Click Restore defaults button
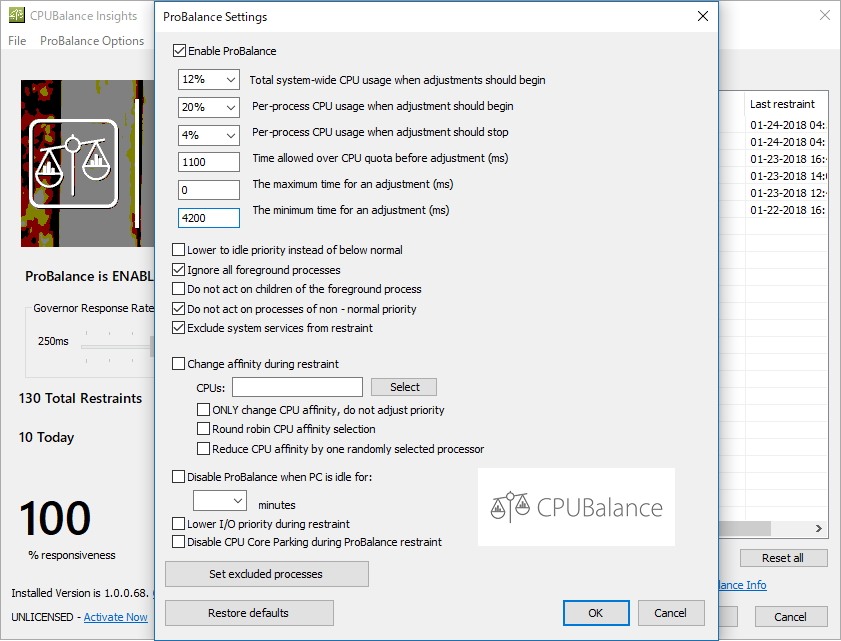The width and height of the screenshot is (841, 641). coord(249,613)
